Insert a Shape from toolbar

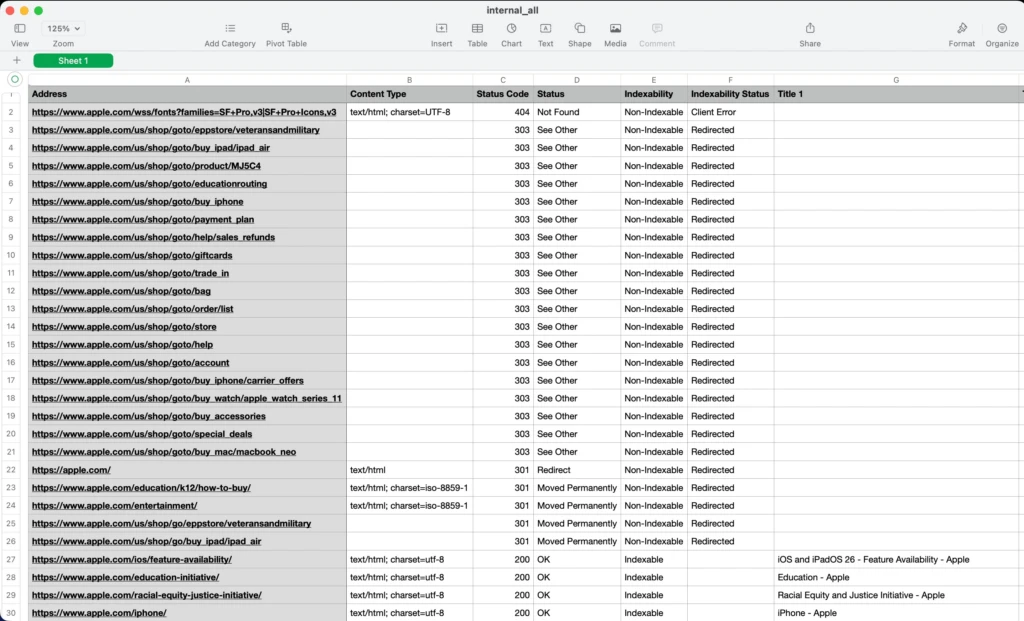[x=579, y=29]
